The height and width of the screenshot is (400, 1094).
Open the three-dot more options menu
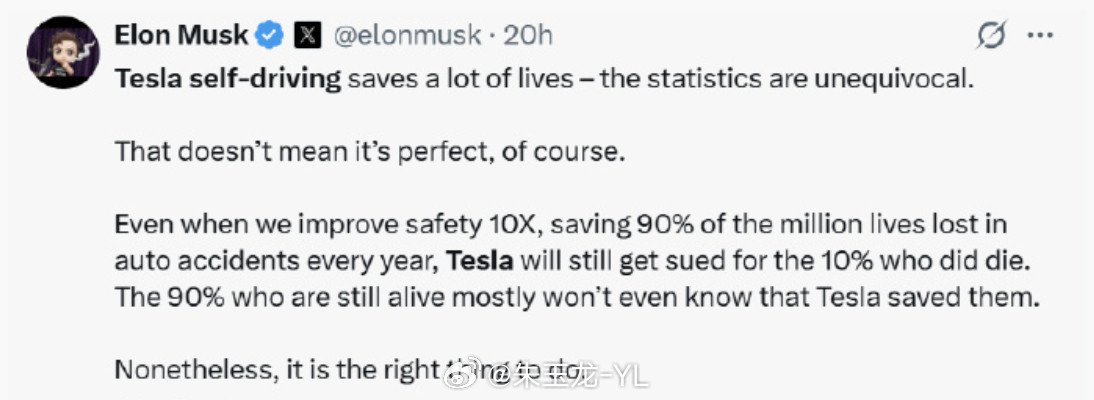click(1041, 37)
